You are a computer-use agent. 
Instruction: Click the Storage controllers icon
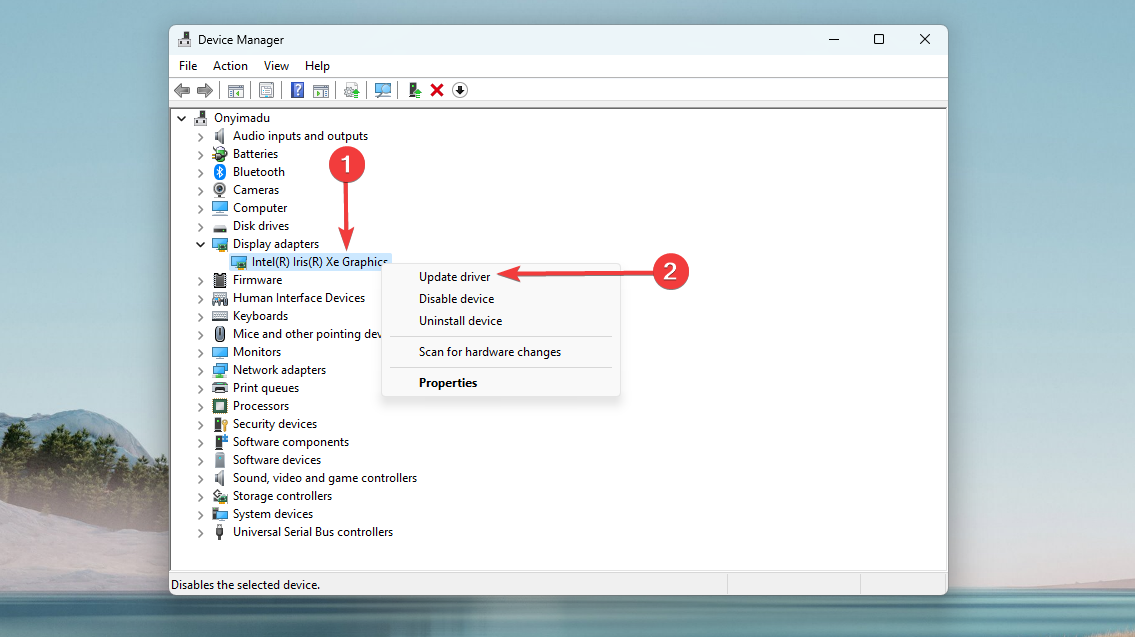220,496
